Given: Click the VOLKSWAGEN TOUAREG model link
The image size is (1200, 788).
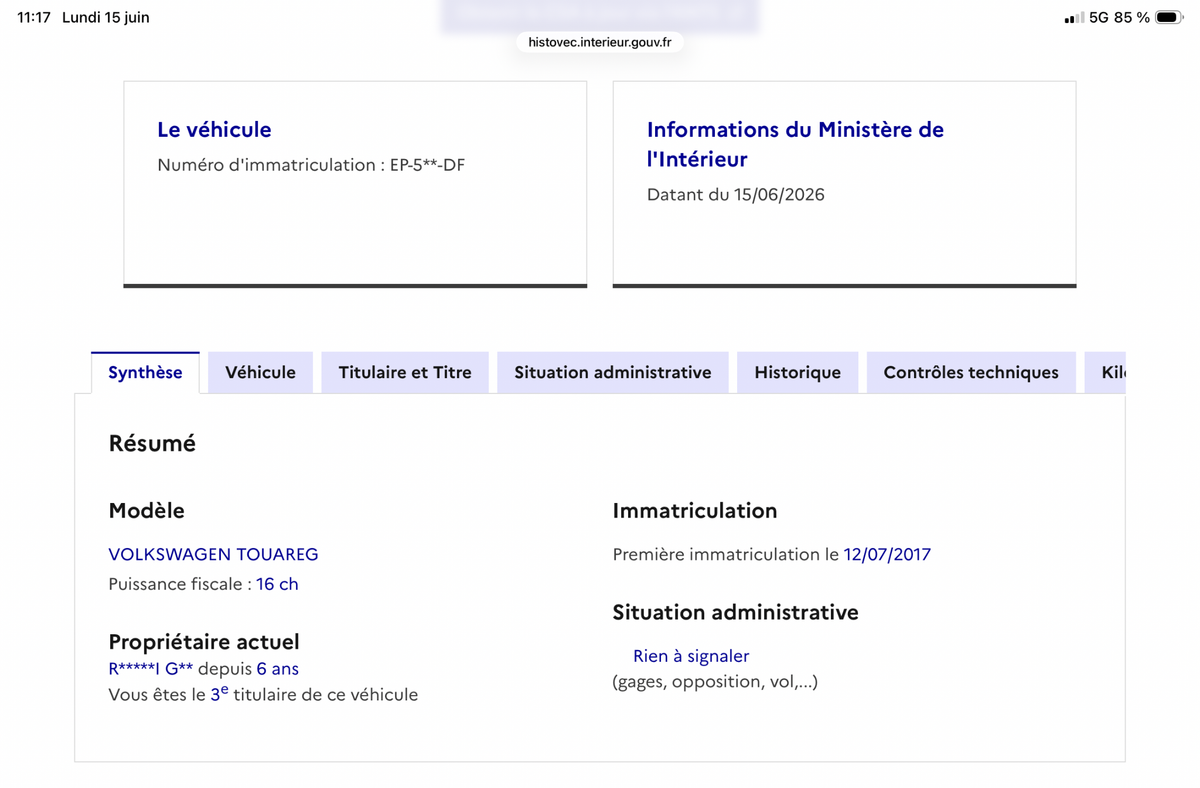Looking at the screenshot, I should (x=213, y=554).
